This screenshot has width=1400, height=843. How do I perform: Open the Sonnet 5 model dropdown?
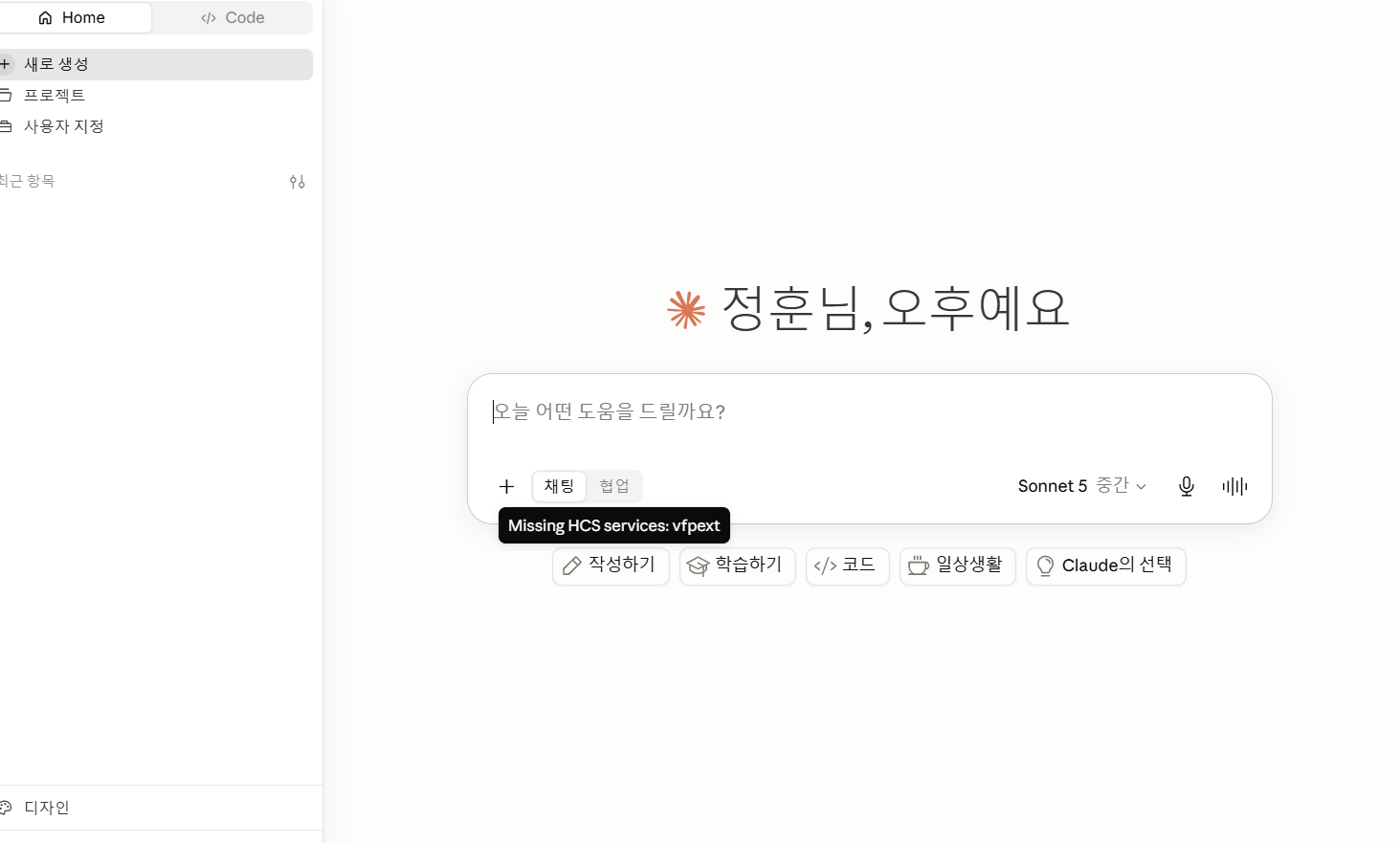pyautogui.click(x=1082, y=486)
